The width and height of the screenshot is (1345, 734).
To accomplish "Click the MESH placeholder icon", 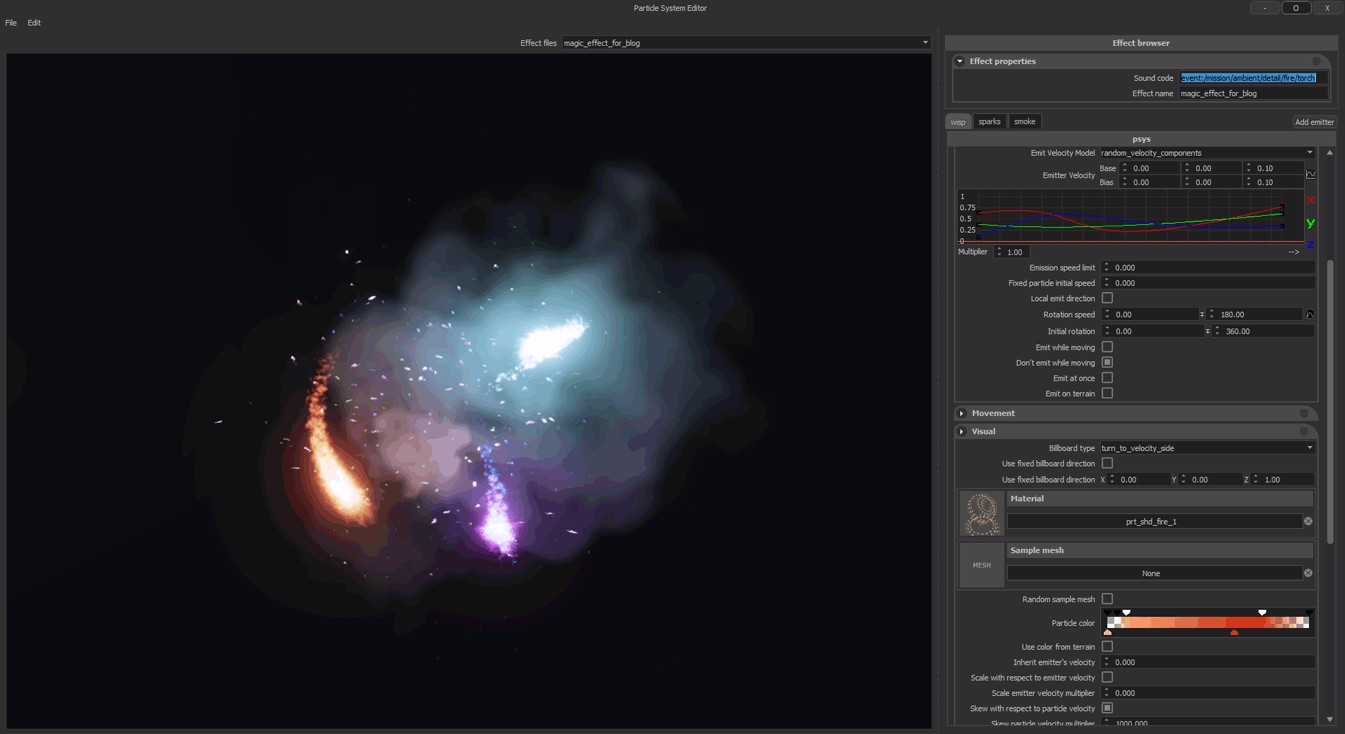I will click(981, 565).
